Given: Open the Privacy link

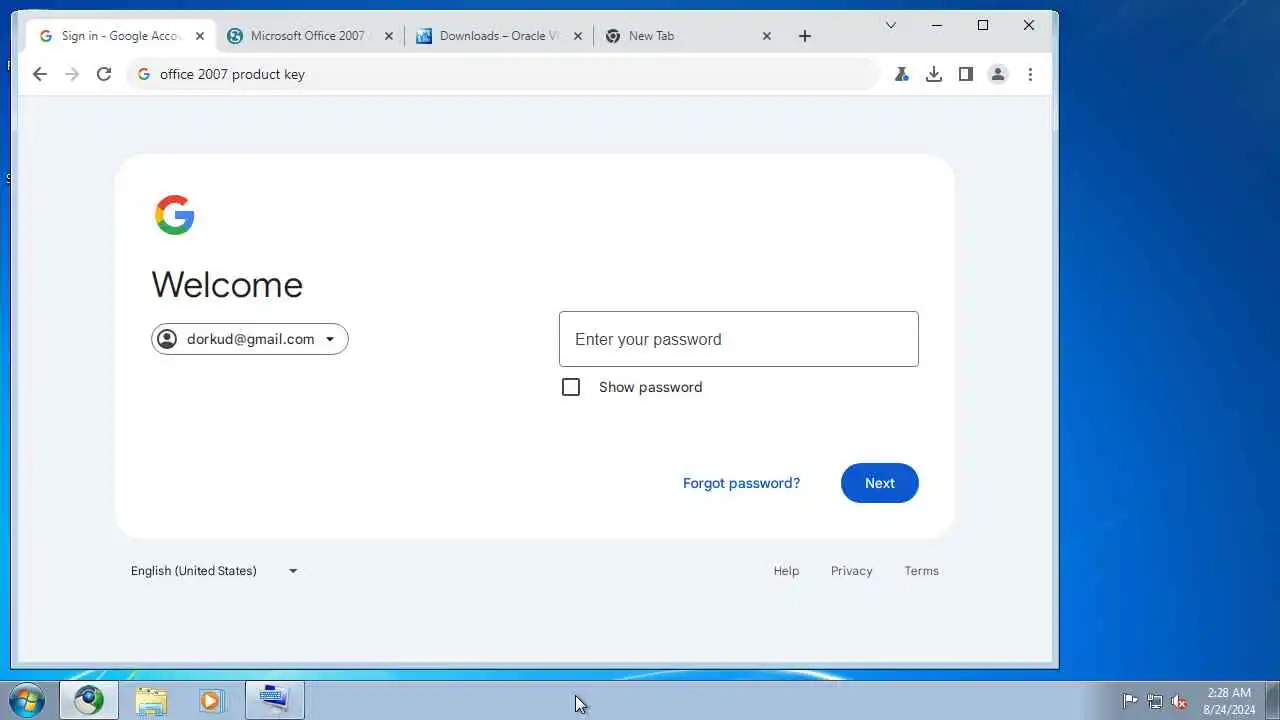Looking at the screenshot, I should click(x=852, y=571).
